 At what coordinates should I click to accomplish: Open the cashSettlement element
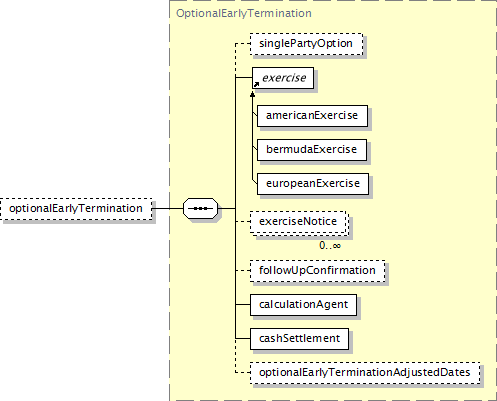[x=299, y=339]
